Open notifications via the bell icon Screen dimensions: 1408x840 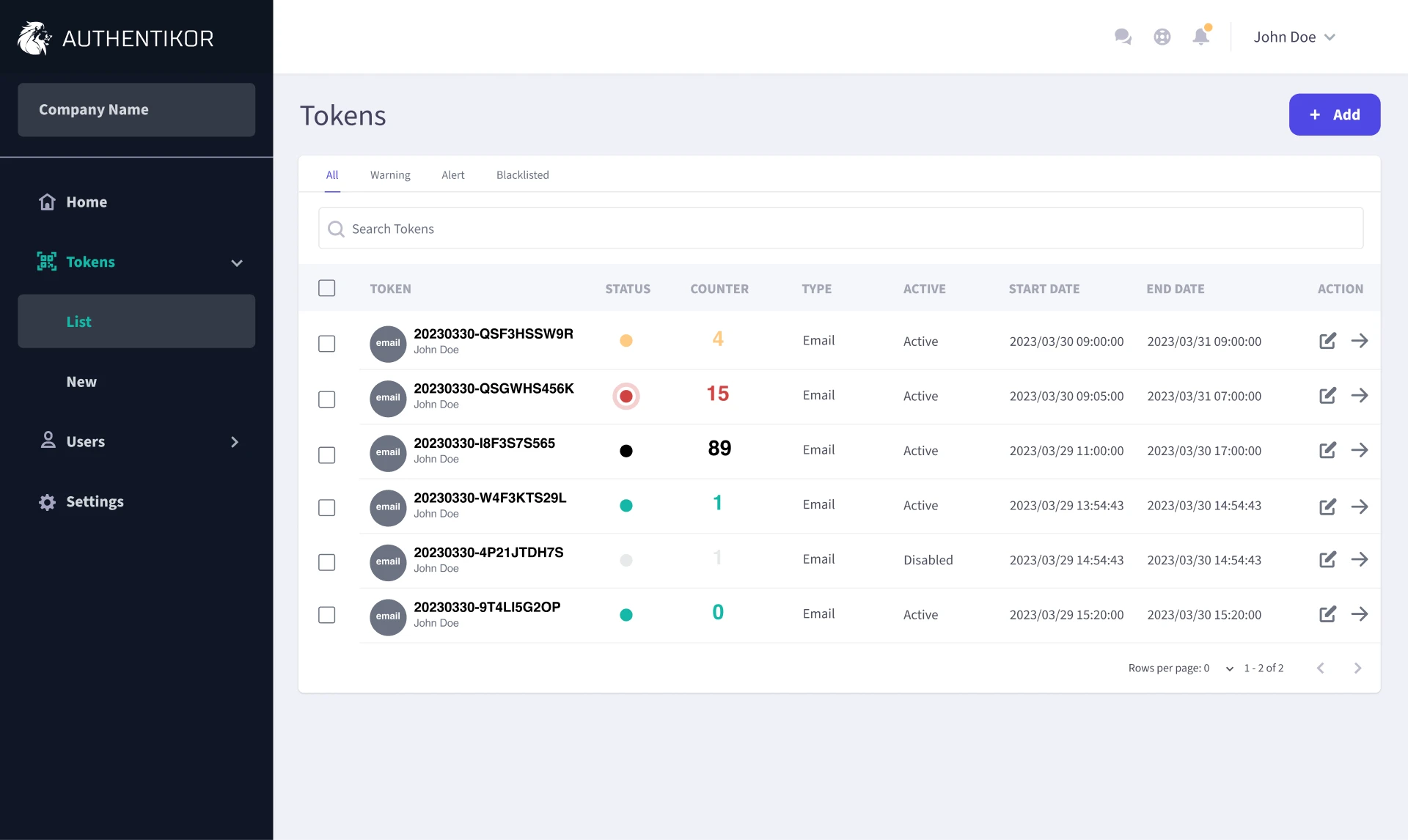1200,36
